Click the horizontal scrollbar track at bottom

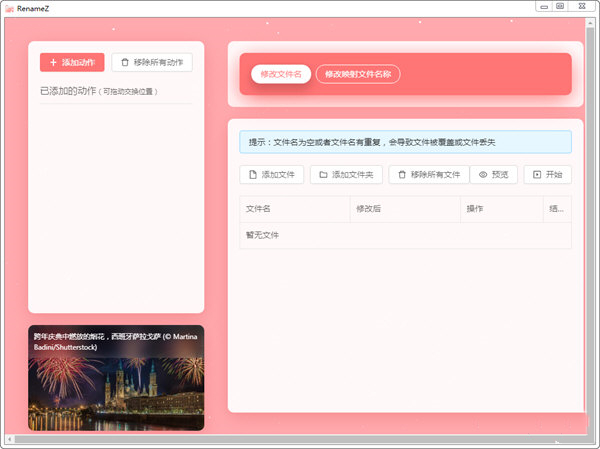tap(300, 440)
